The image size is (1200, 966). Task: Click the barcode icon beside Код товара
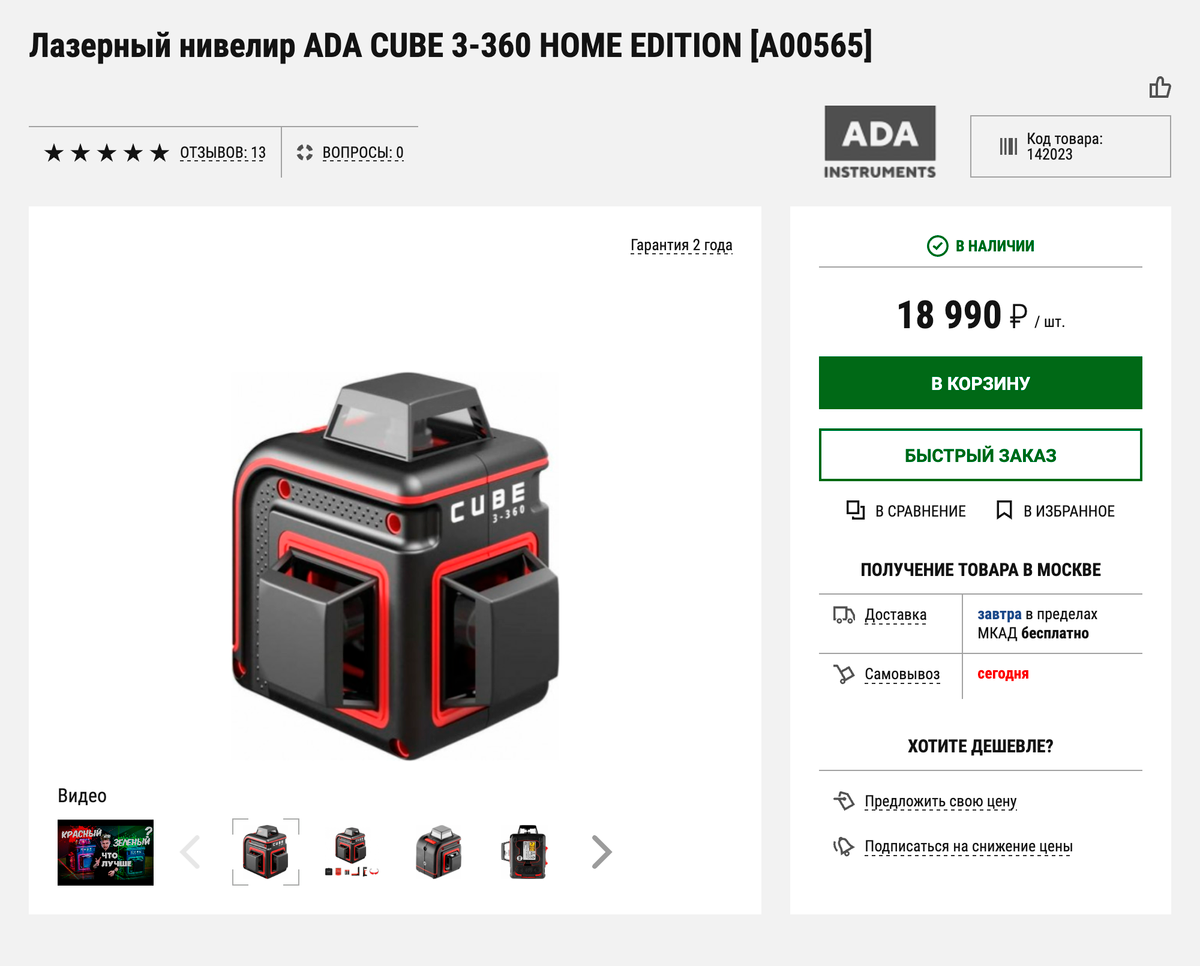(1009, 147)
